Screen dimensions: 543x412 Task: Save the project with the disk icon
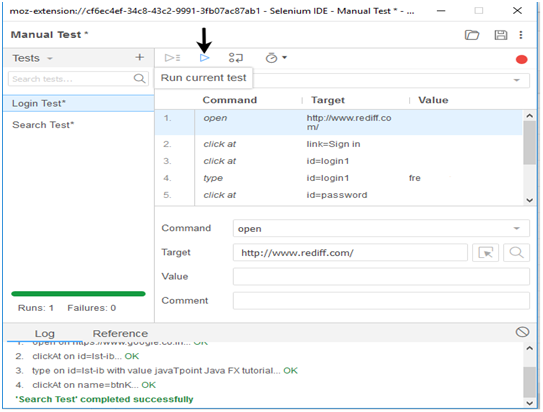coord(500,35)
